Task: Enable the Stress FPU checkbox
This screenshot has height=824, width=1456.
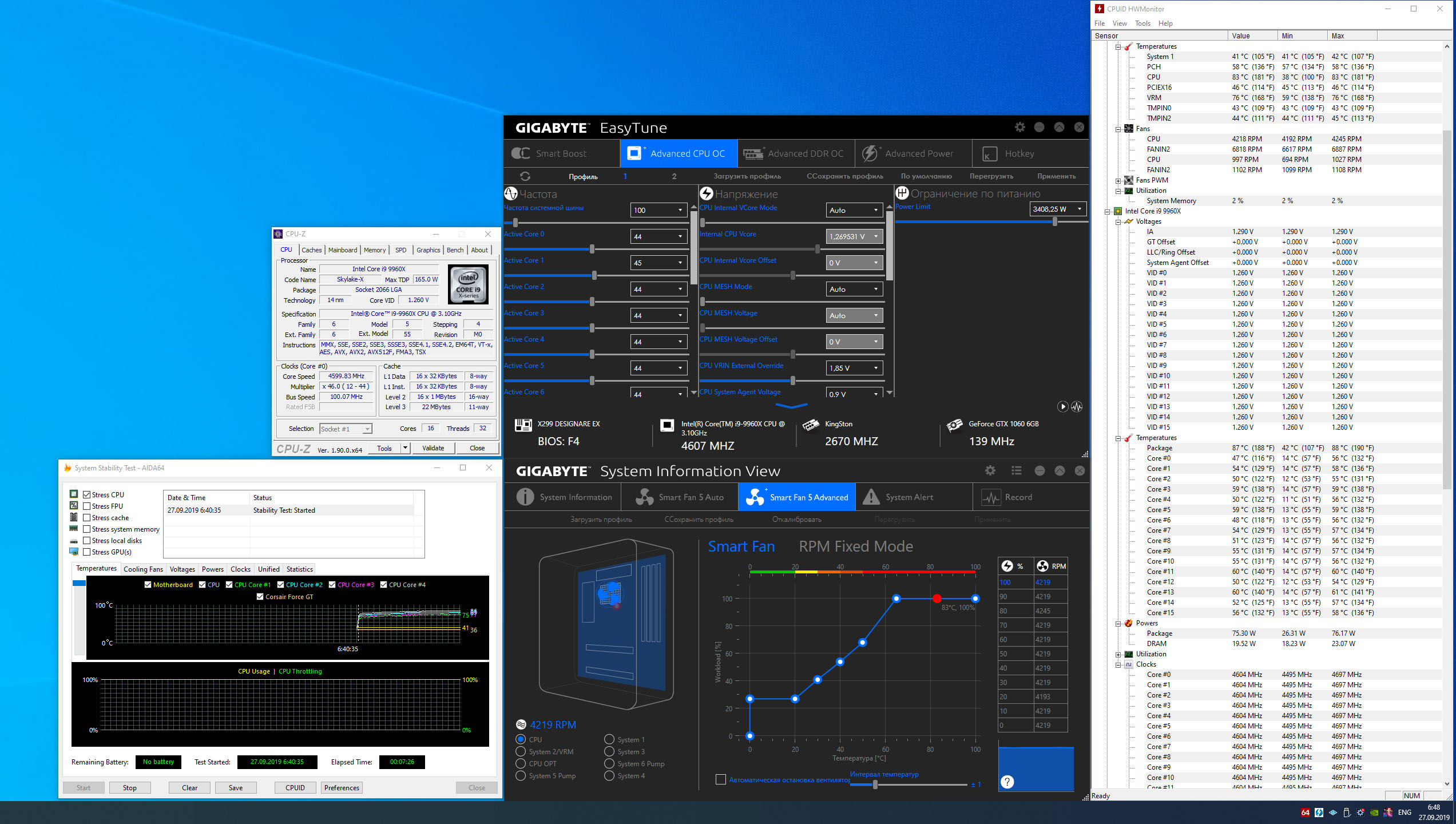Action: 87,506
